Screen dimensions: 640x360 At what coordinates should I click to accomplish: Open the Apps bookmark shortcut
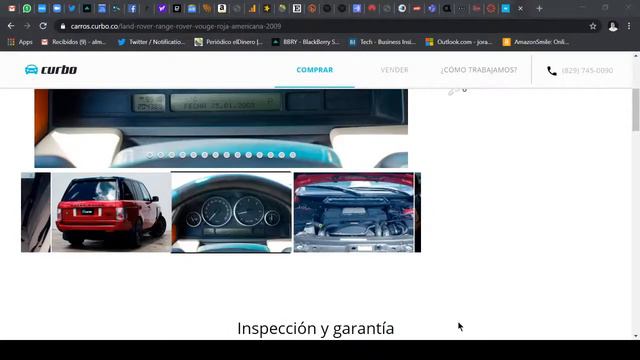(x=20, y=42)
